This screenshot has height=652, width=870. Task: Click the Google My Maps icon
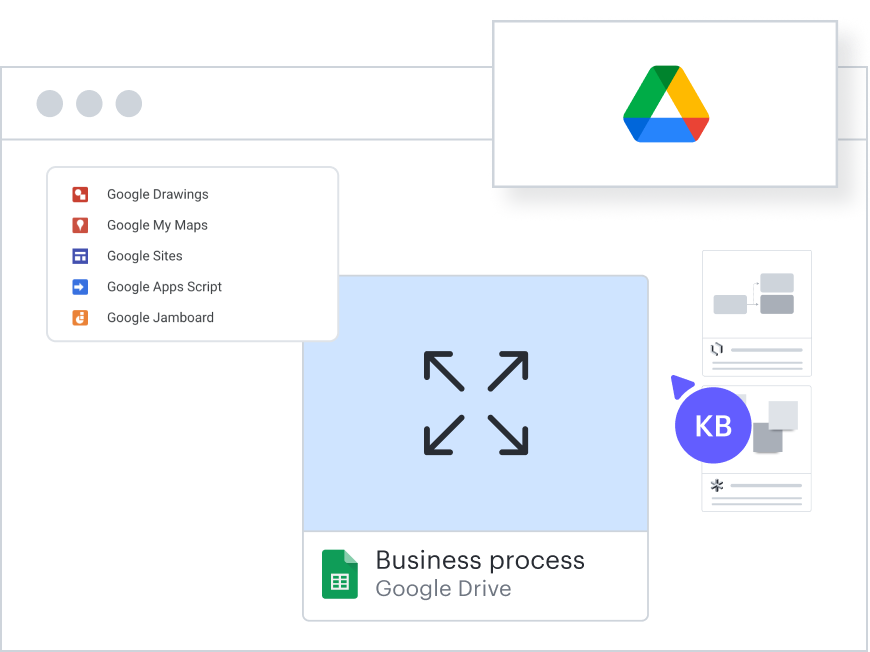coord(80,225)
